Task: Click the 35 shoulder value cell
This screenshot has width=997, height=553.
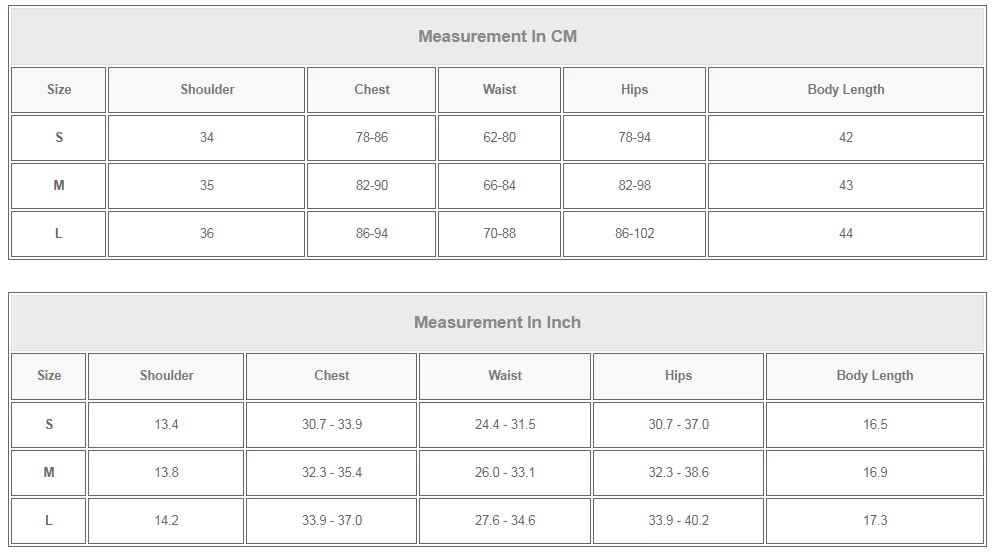Action: tap(207, 186)
